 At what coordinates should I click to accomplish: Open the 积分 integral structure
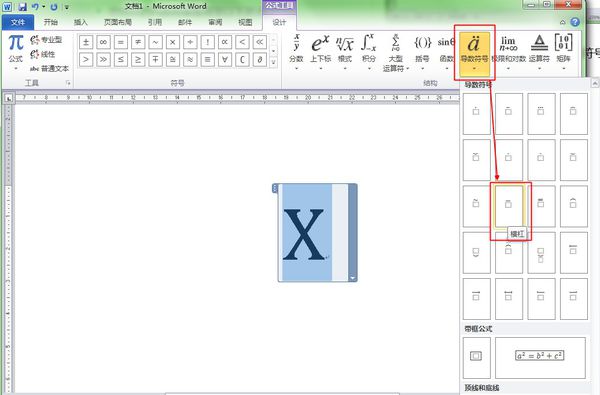coord(369,52)
